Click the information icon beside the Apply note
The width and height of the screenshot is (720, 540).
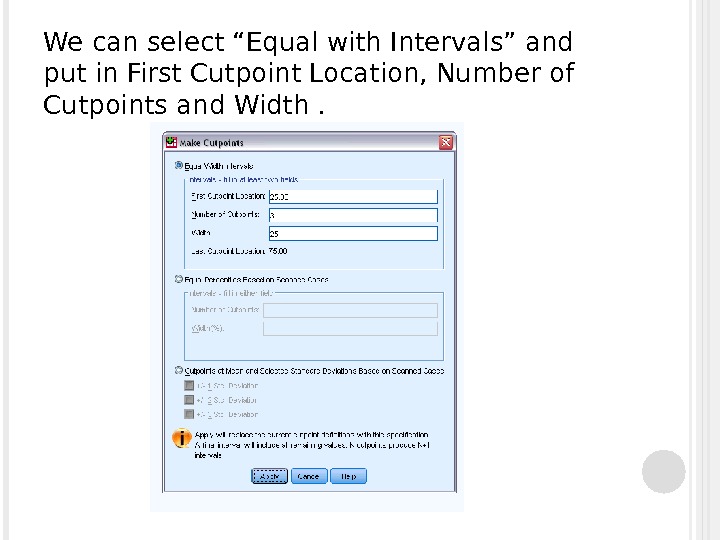(181, 438)
